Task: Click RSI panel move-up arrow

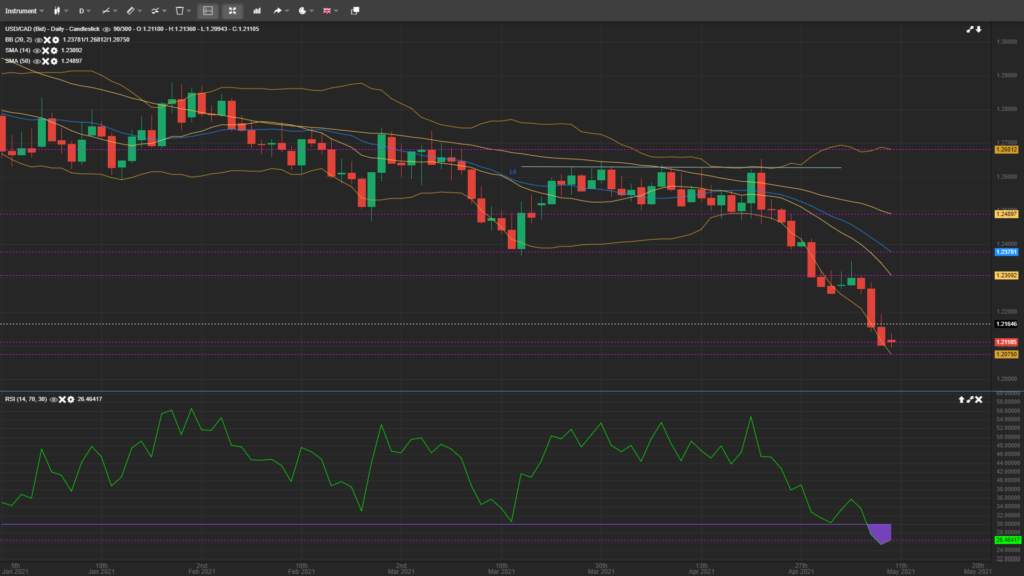Action: click(x=961, y=399)
